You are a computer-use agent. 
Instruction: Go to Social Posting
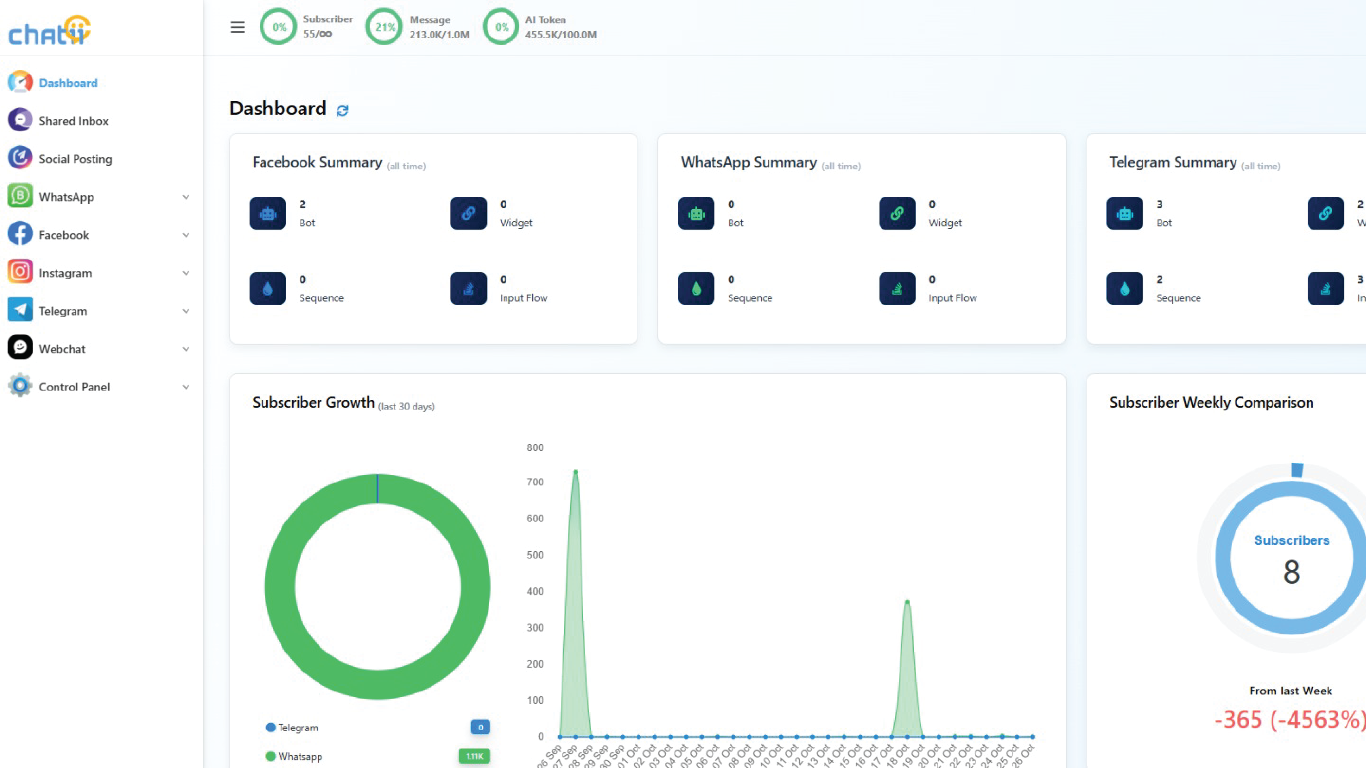point(75,159)
